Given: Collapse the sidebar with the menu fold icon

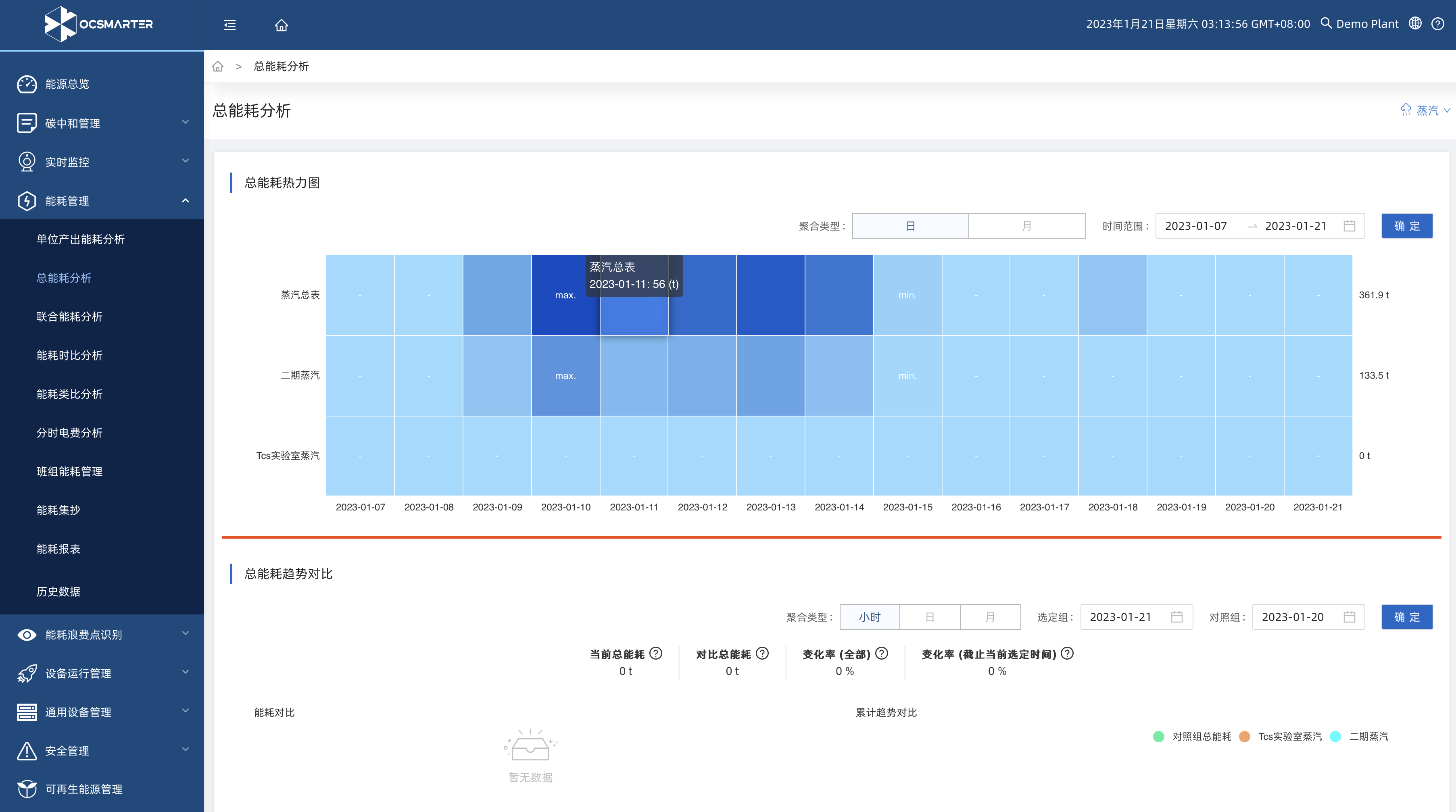Looking at the screenshot, I should pos(229,25).
